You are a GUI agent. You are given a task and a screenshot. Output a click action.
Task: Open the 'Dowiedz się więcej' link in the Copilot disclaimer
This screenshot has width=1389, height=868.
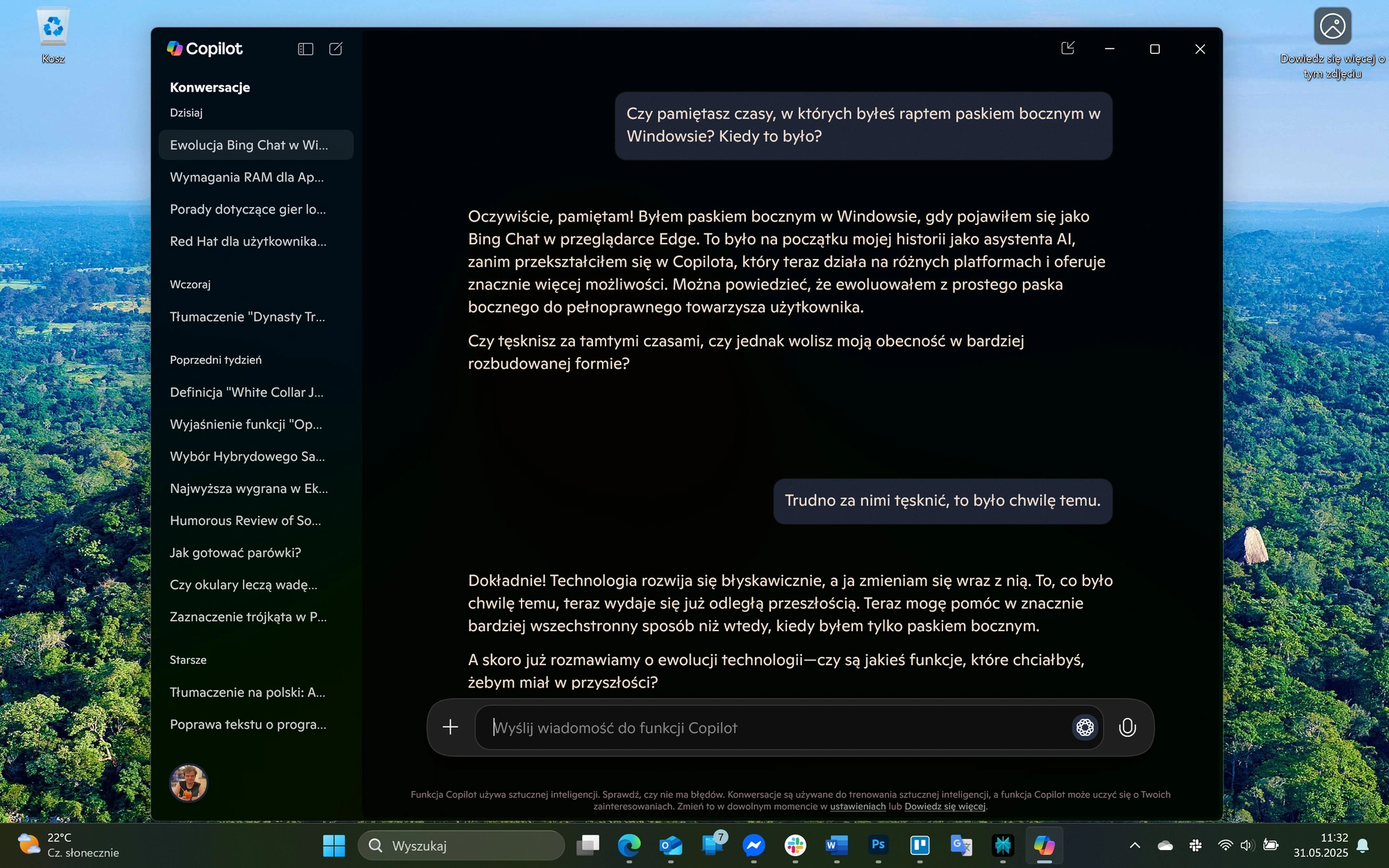[945, 806]
